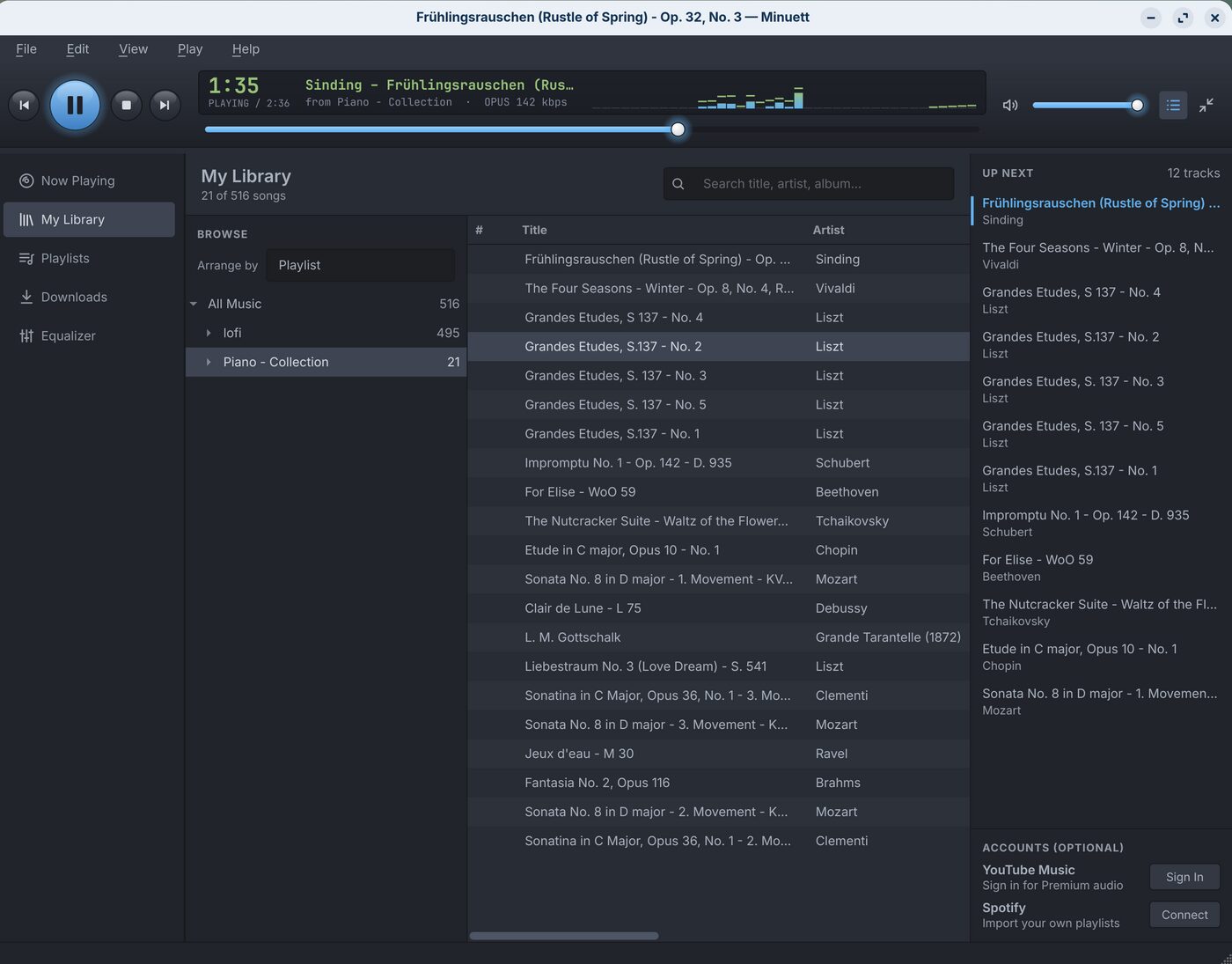Click the # column header
This screenshot has width=1232, height=964.
pyautogui.click(x=479, y=230)
